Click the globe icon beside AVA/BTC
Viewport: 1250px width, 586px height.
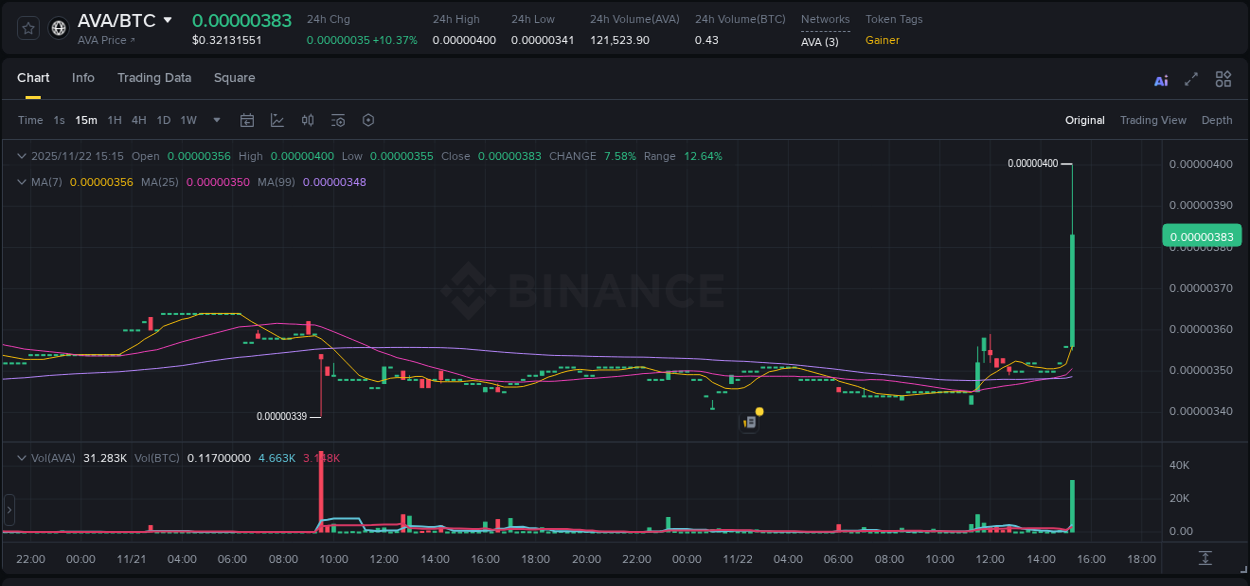pos(58,28)
